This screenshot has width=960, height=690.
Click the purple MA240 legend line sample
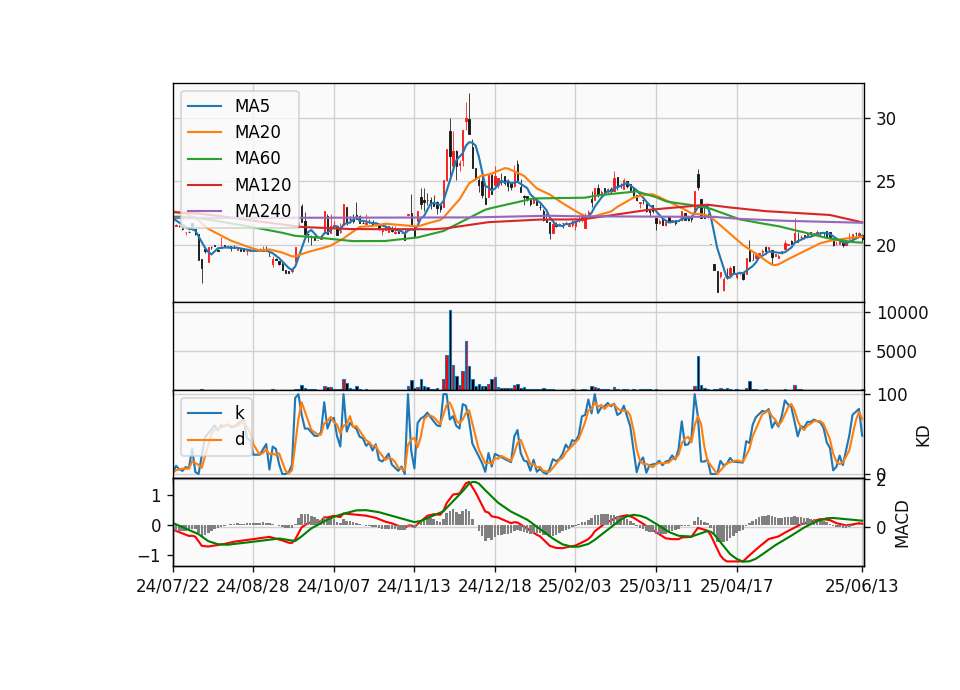(204, 211)
